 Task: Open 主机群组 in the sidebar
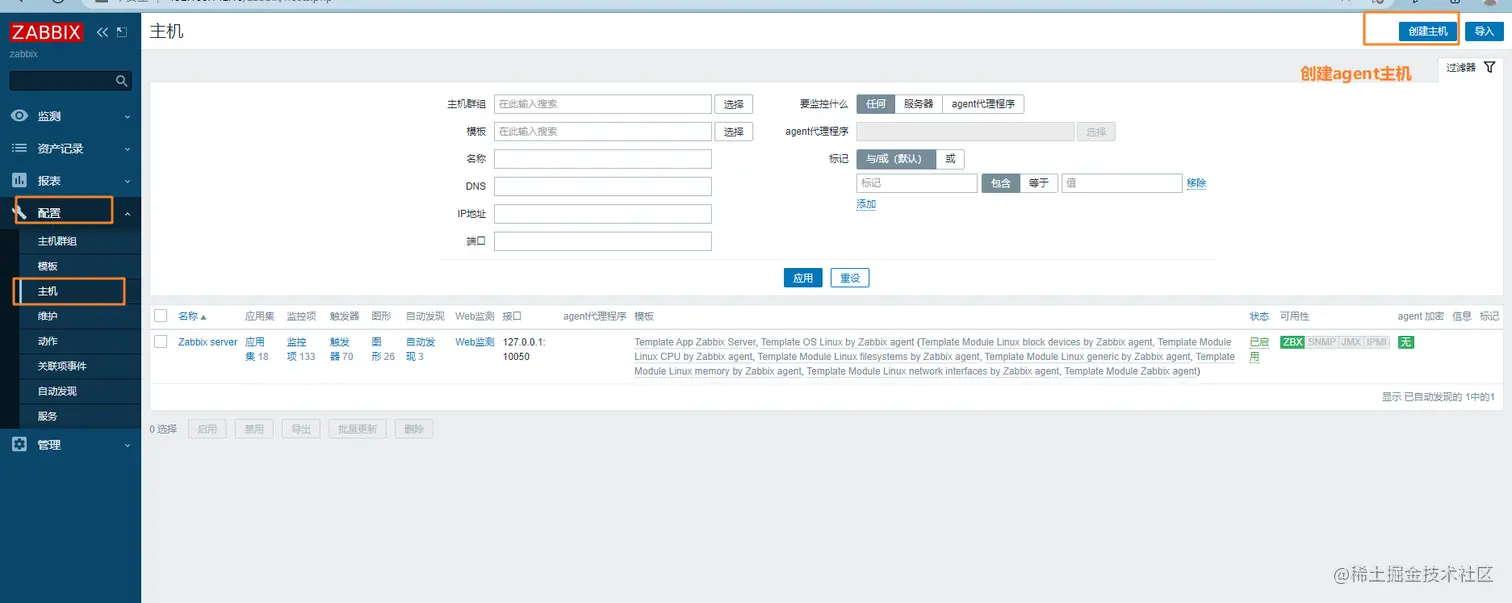(57, 241)
